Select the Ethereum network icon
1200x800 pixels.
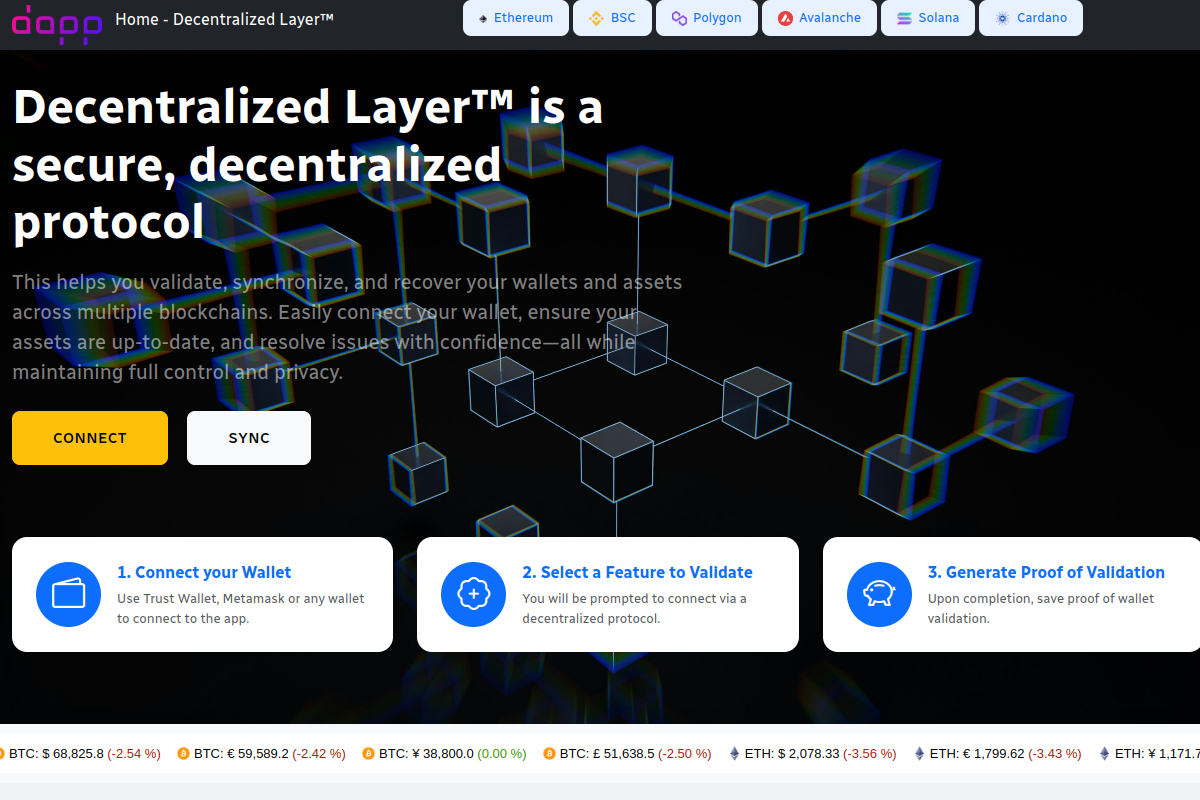(481, 17)
